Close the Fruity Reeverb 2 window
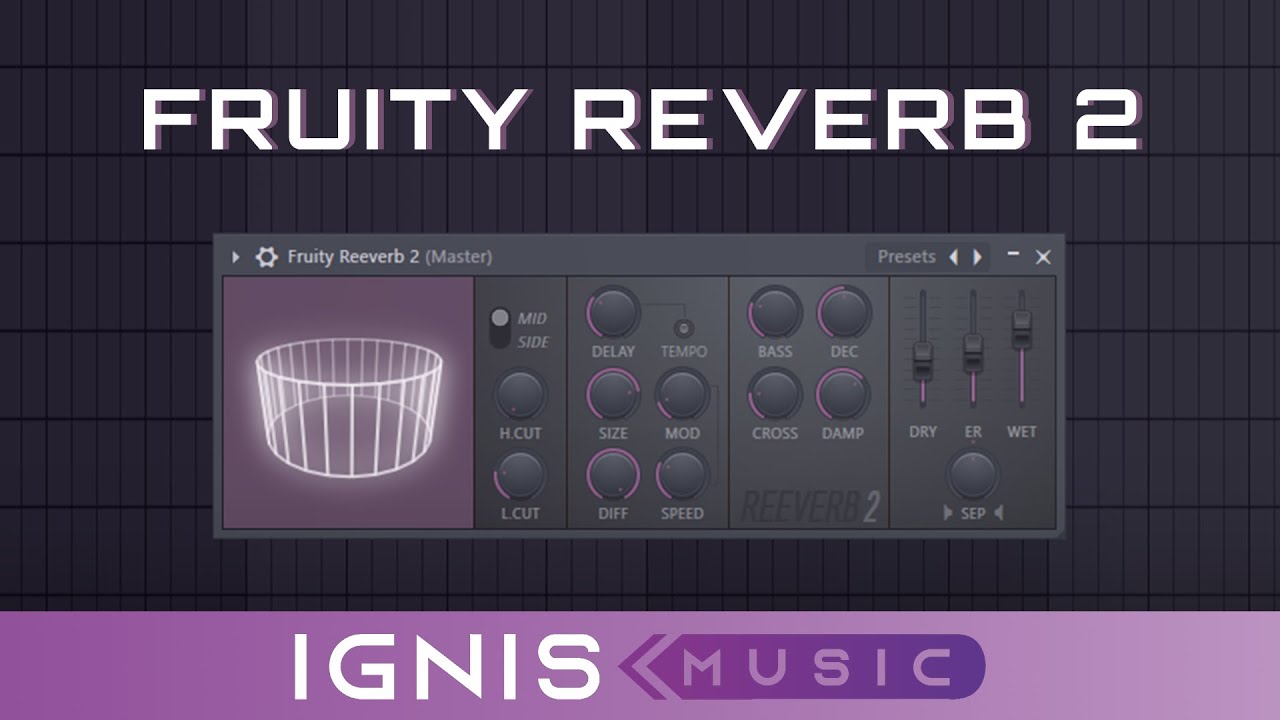This screenshot has width=1280, height=720. tap(1043, 257)
